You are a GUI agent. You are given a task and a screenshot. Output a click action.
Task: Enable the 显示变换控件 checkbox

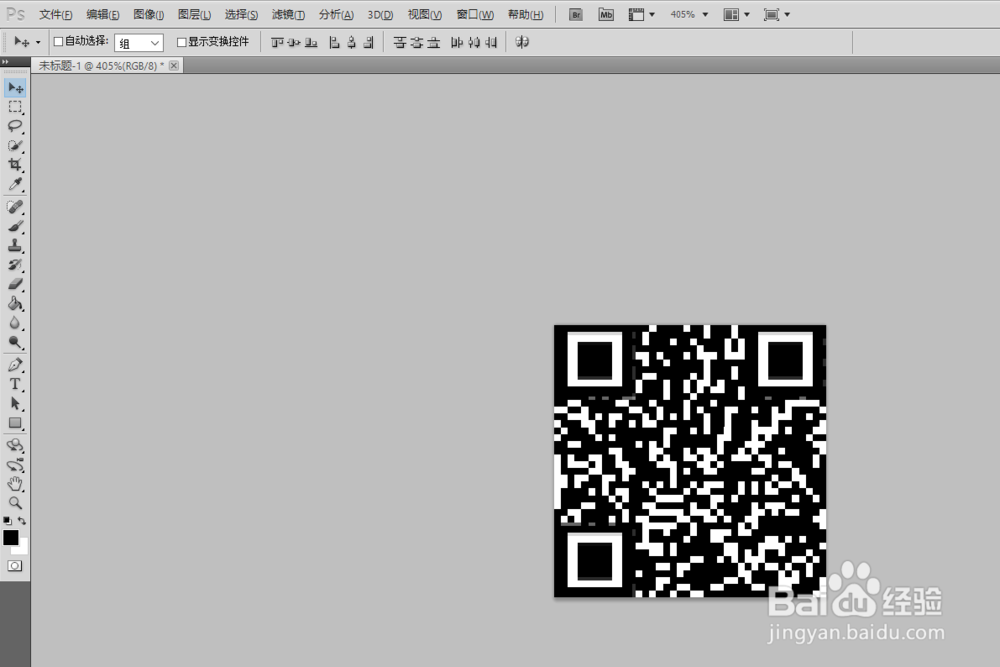coord(182,42)
